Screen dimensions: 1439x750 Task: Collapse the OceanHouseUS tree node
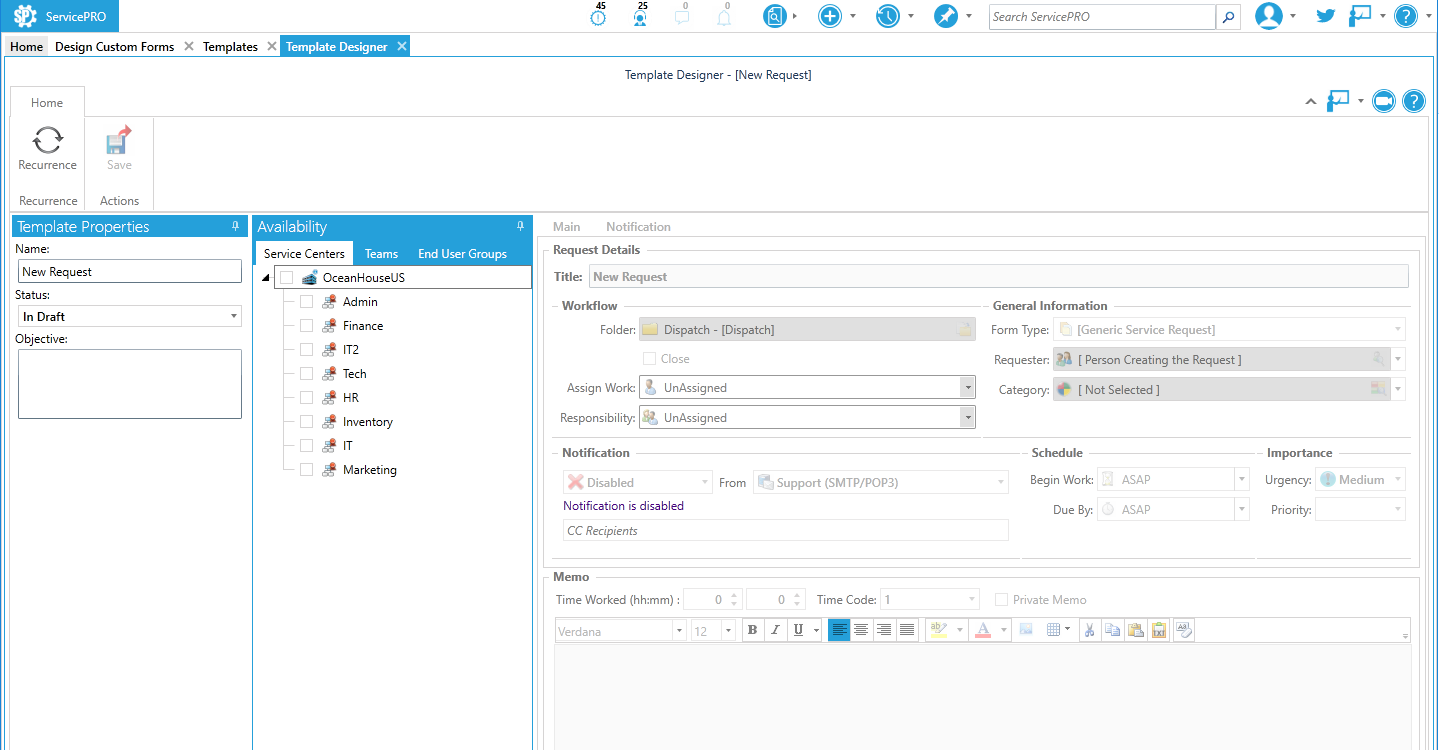[x=265, y=278]
